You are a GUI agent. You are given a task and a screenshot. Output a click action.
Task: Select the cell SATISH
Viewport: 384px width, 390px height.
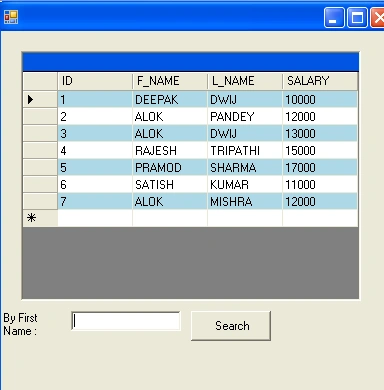(x=170, y=184)
